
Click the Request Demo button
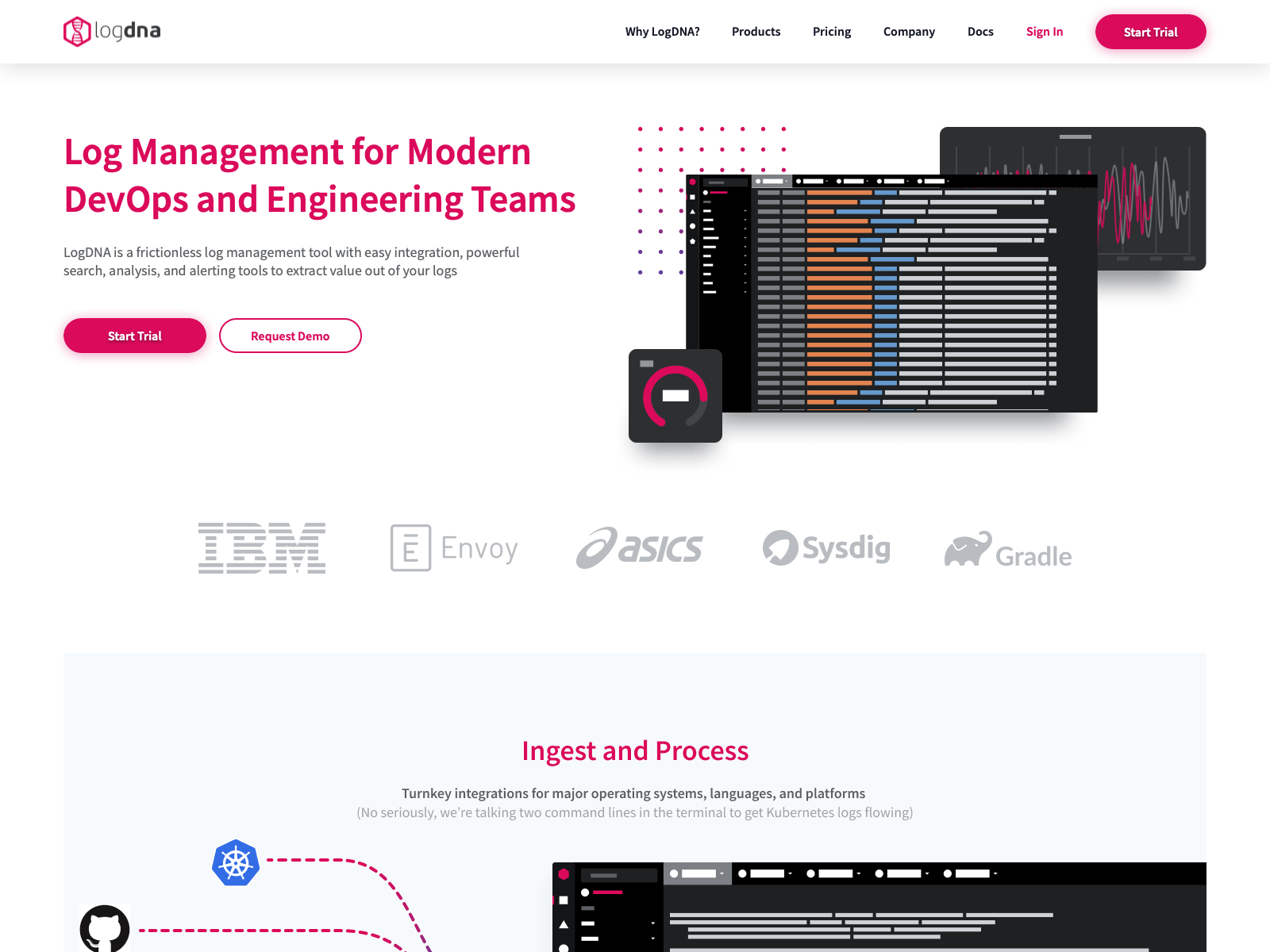(x=290, y=336)
